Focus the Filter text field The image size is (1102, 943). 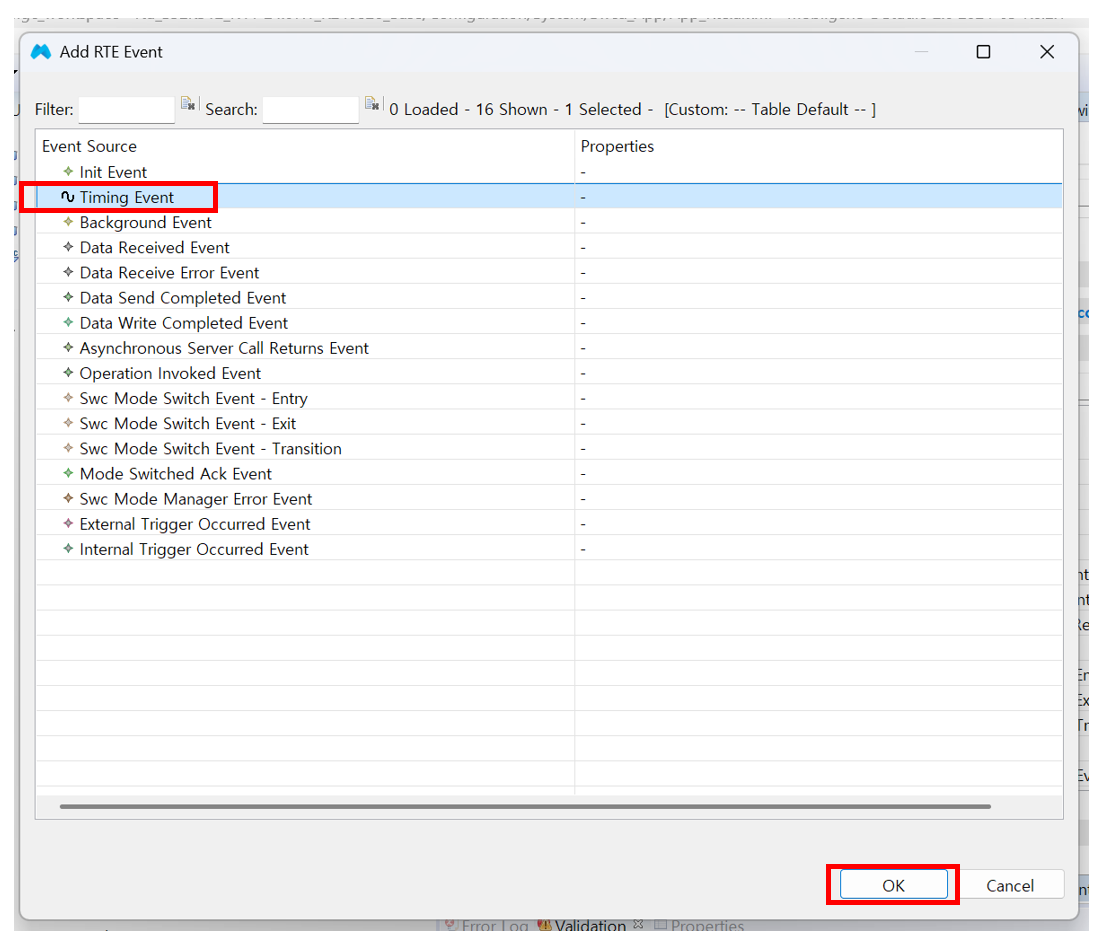click(x=126, y=109)
